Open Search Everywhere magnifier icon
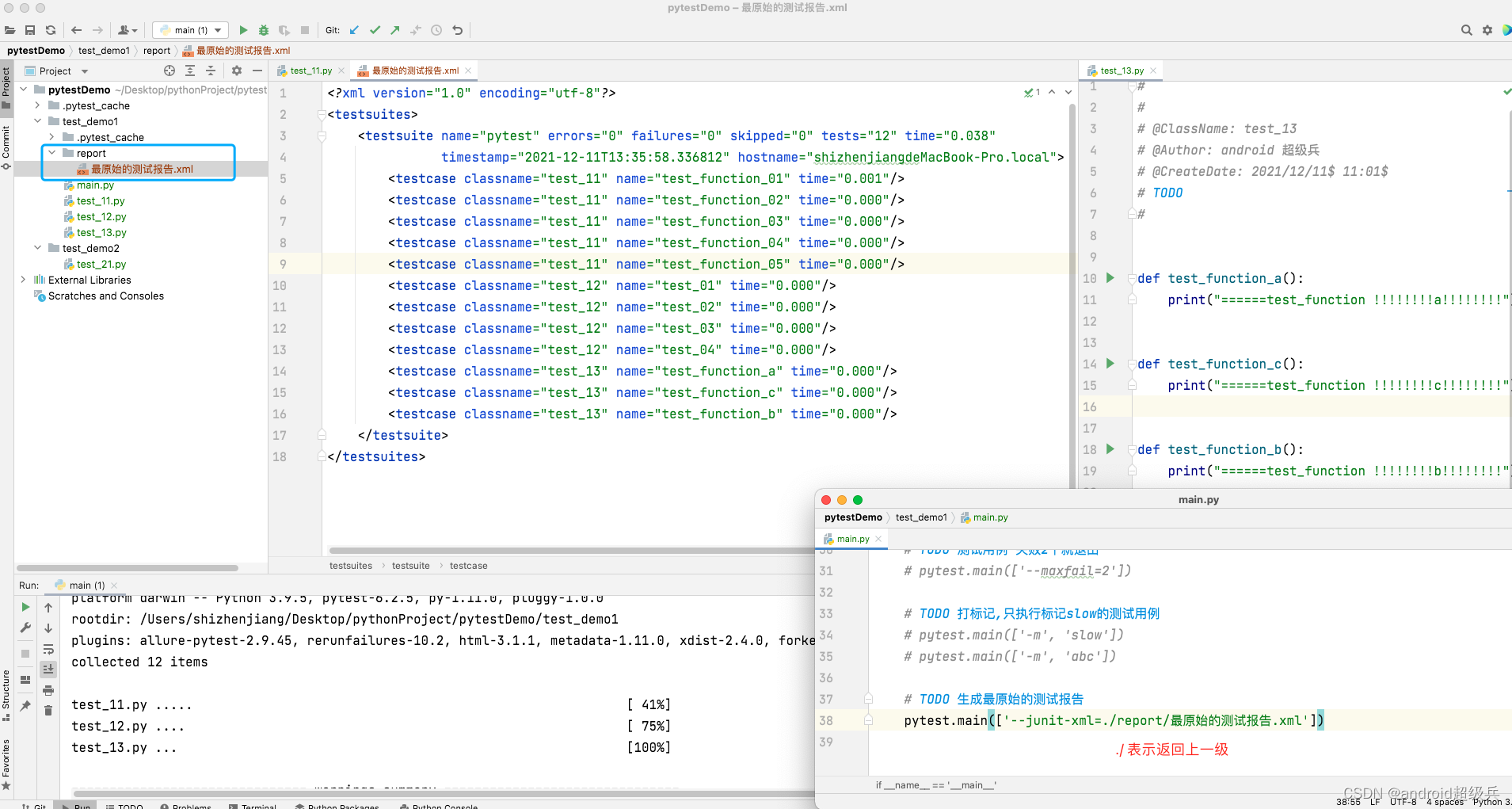 (x=1466, y=30)
